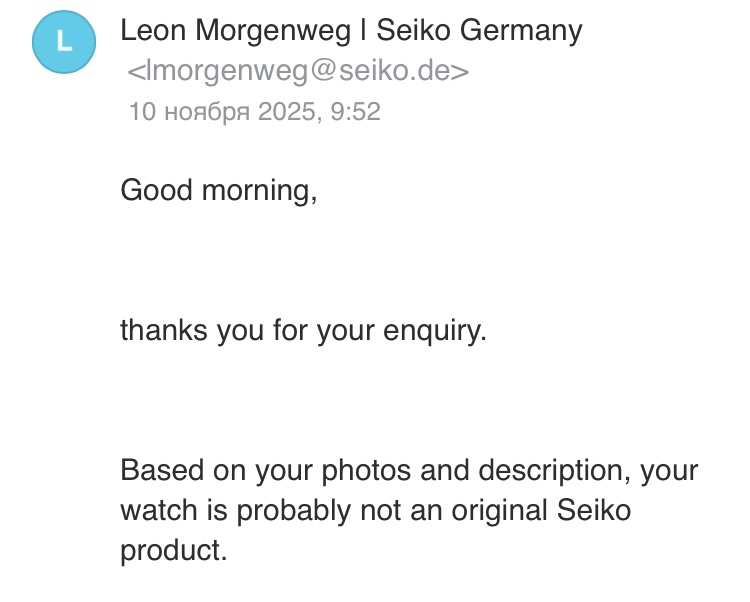Click the final word "product."
The width and height of the screenshot is (750, 602).
[174, 550]
